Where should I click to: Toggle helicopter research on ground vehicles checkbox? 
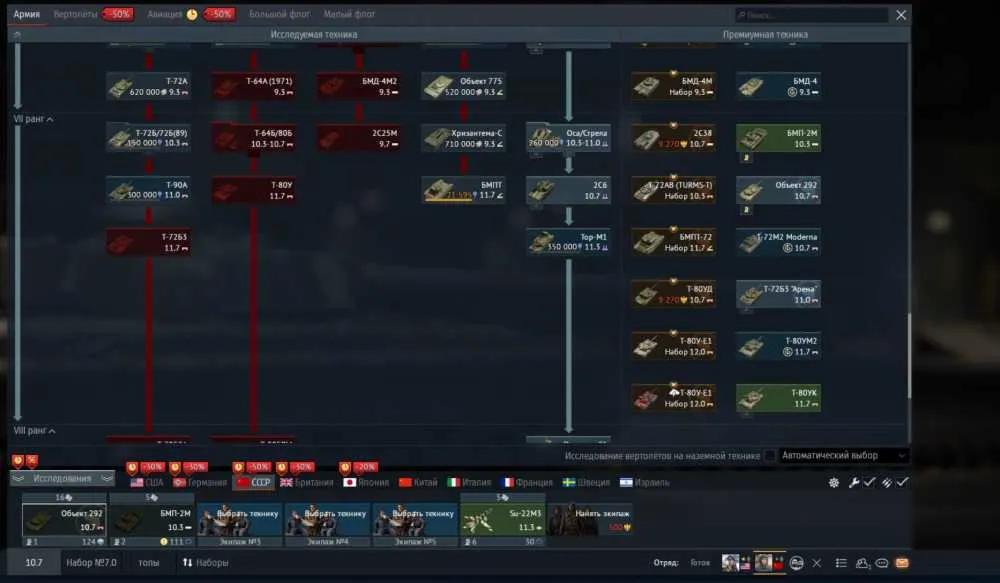(770, 455)
